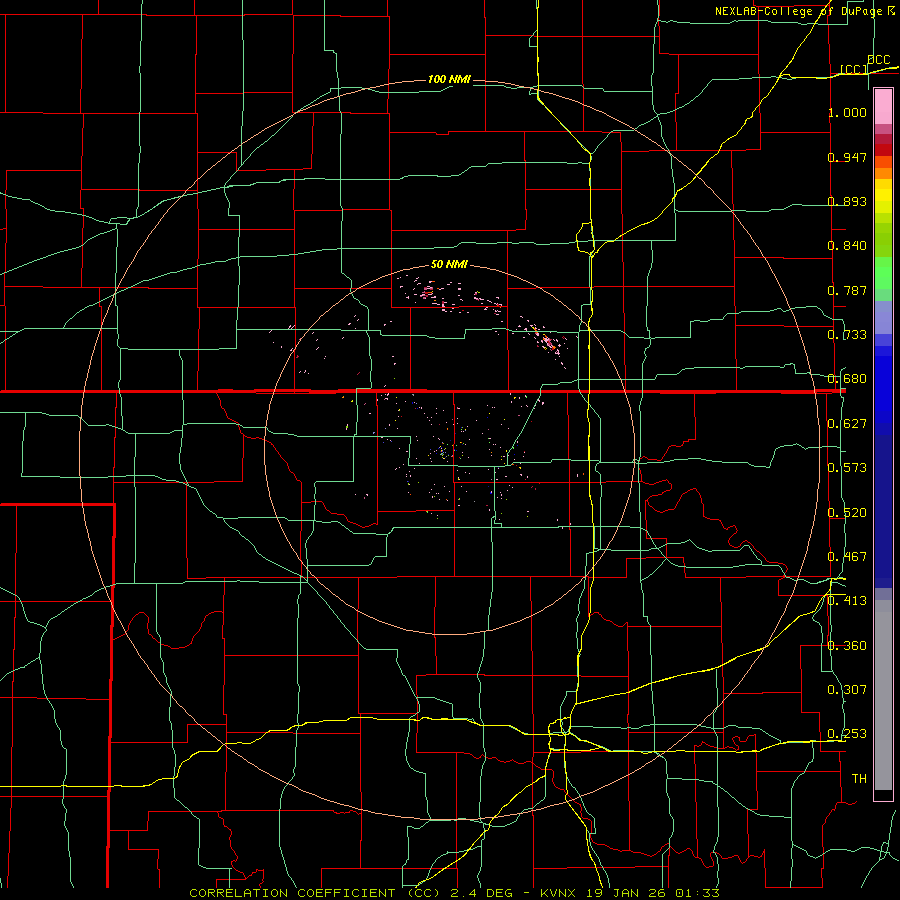Viewport: 900px width, 900px height.
Task: Click the 1.000 color scale value
Action: tap(847, 112)
